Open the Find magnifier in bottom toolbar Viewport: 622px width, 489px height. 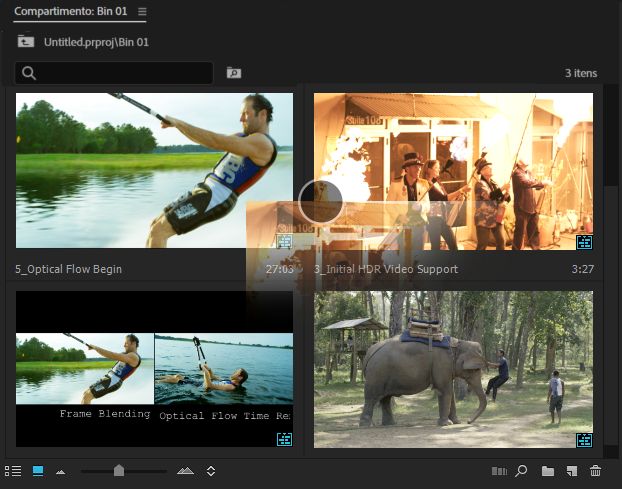(x=521, y=471)
